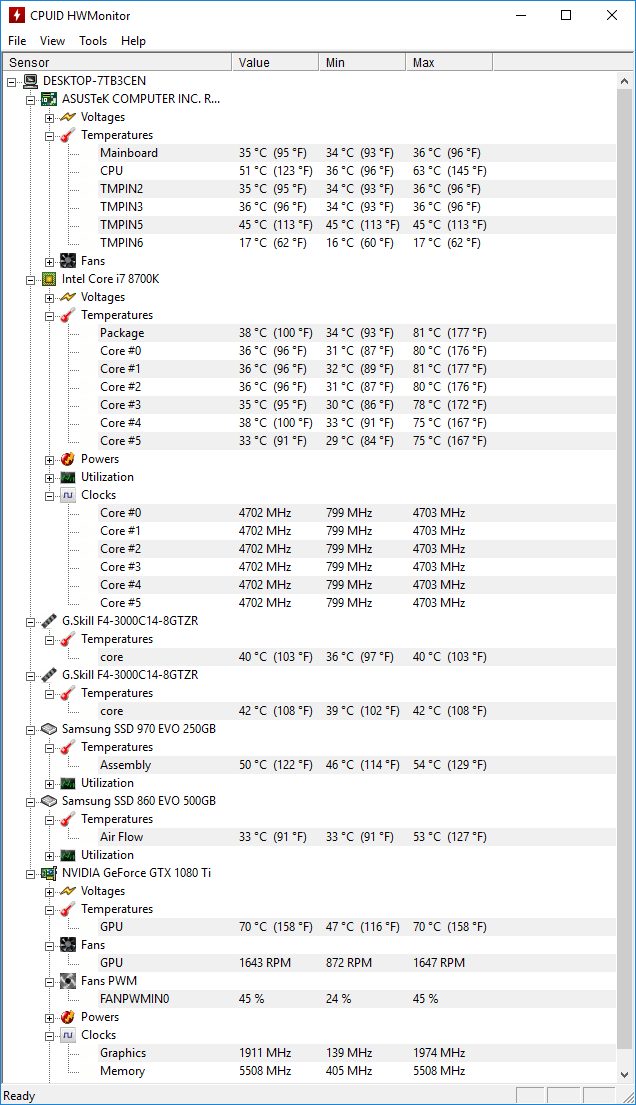The width and height of the screenshot is (636, 1105).
Task: Click the Intel Core i7 Powers flame icon
Action: (x=68, y=459)
